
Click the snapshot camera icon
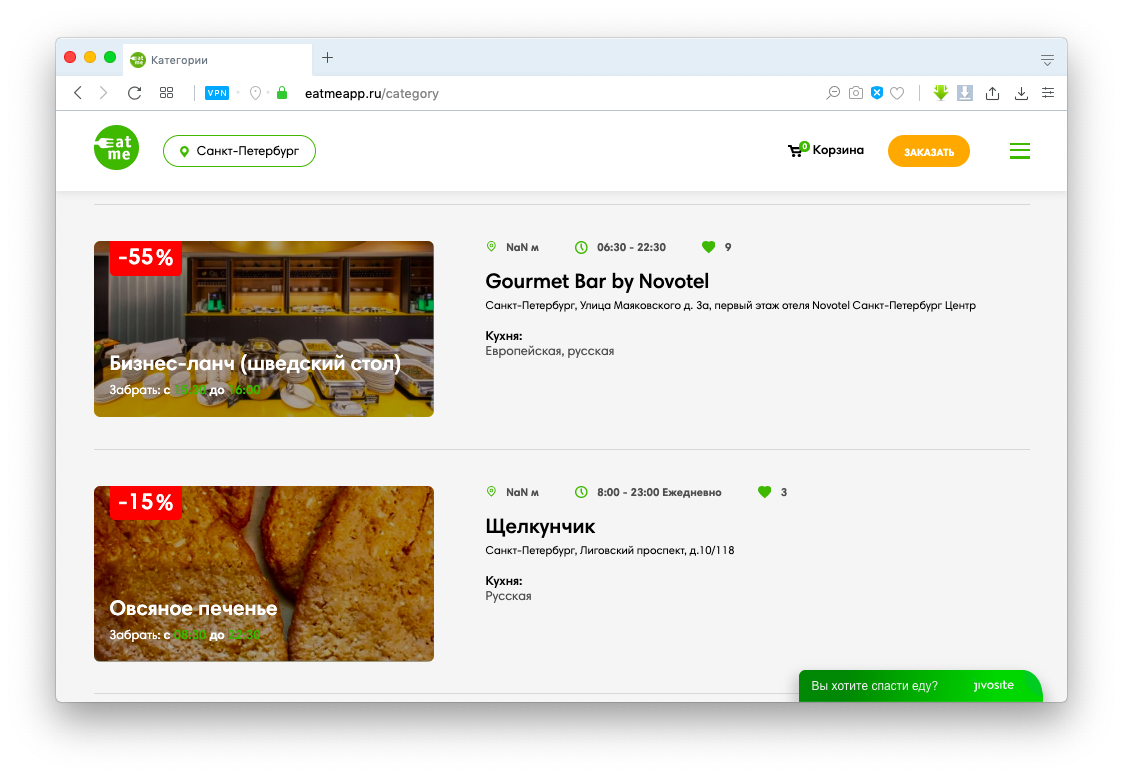(855, 93)
